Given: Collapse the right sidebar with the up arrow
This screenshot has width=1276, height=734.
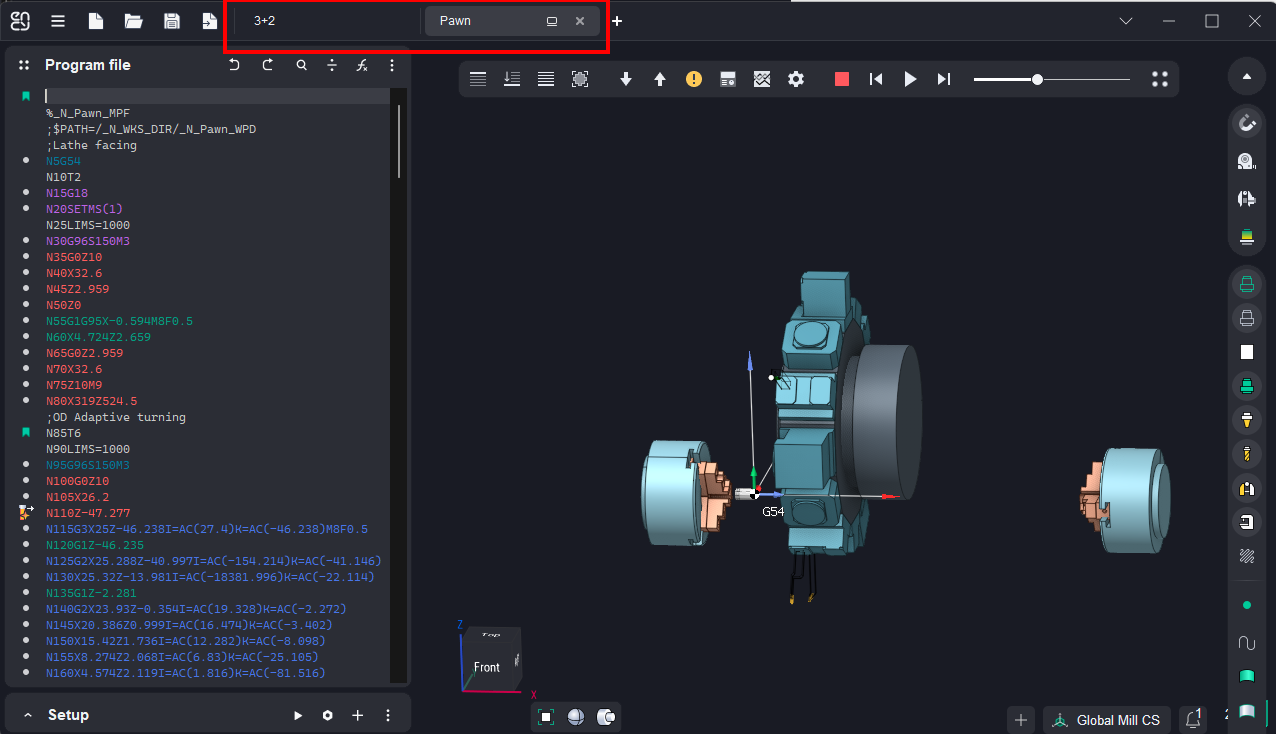Looking at the screenshot, I should 1246,76.
